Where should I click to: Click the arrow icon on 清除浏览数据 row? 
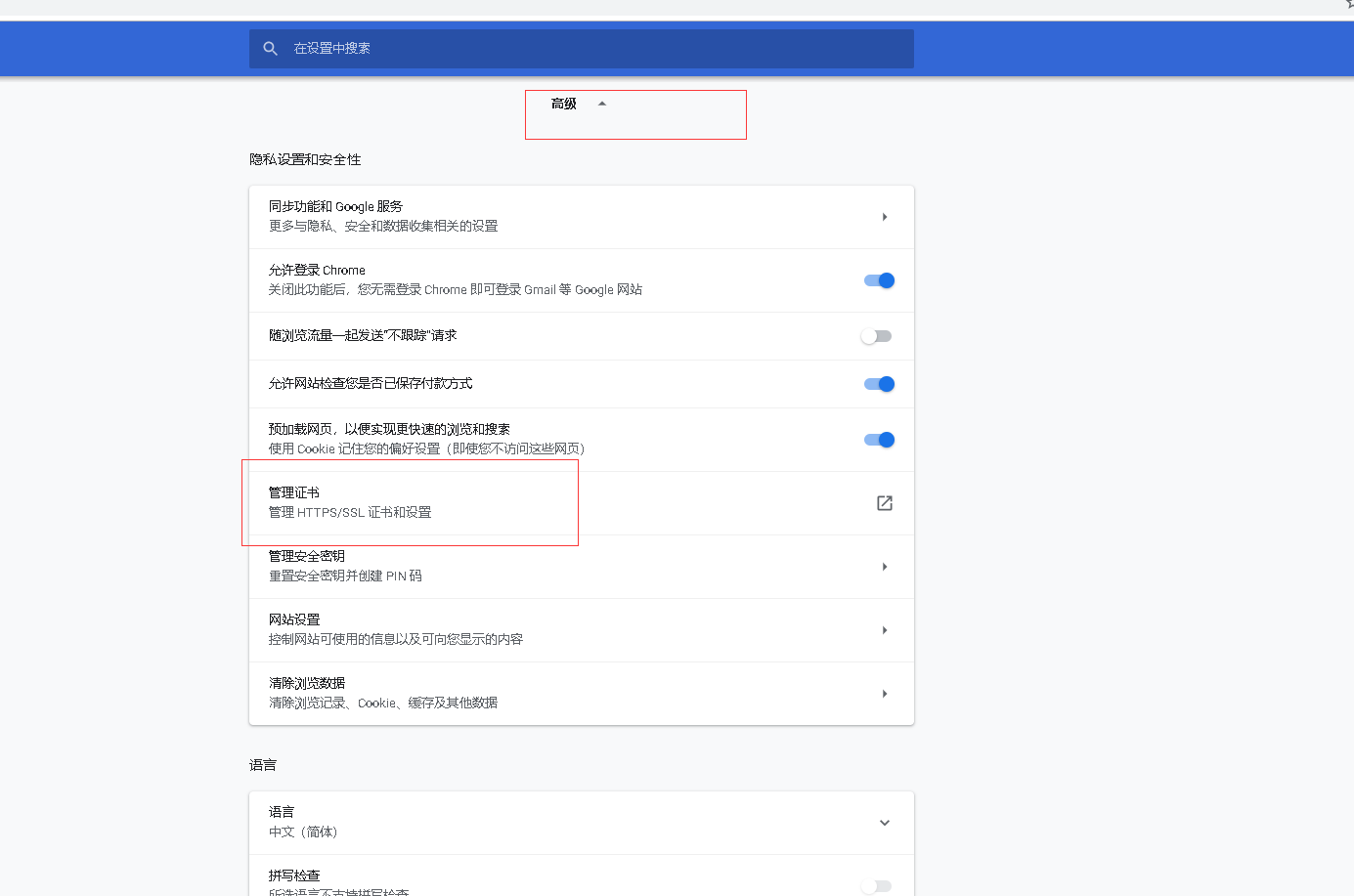885,693
